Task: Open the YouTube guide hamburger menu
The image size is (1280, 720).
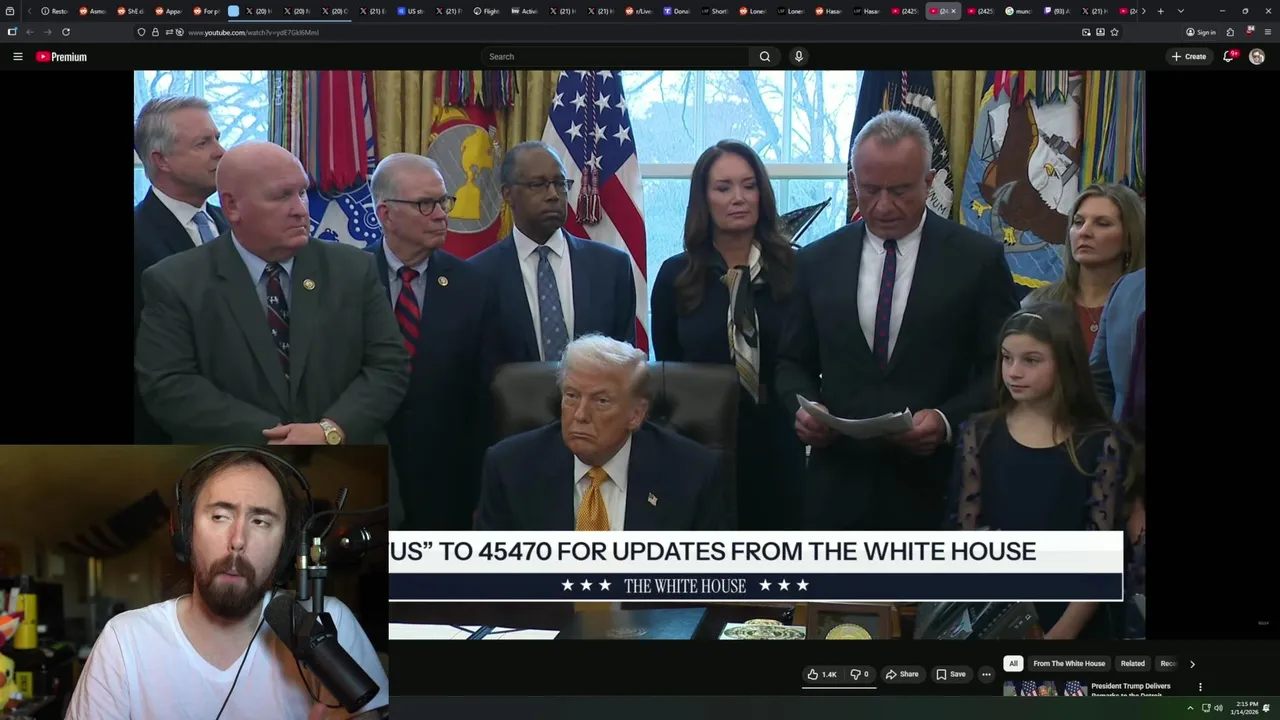Action: tap(17, 57)
